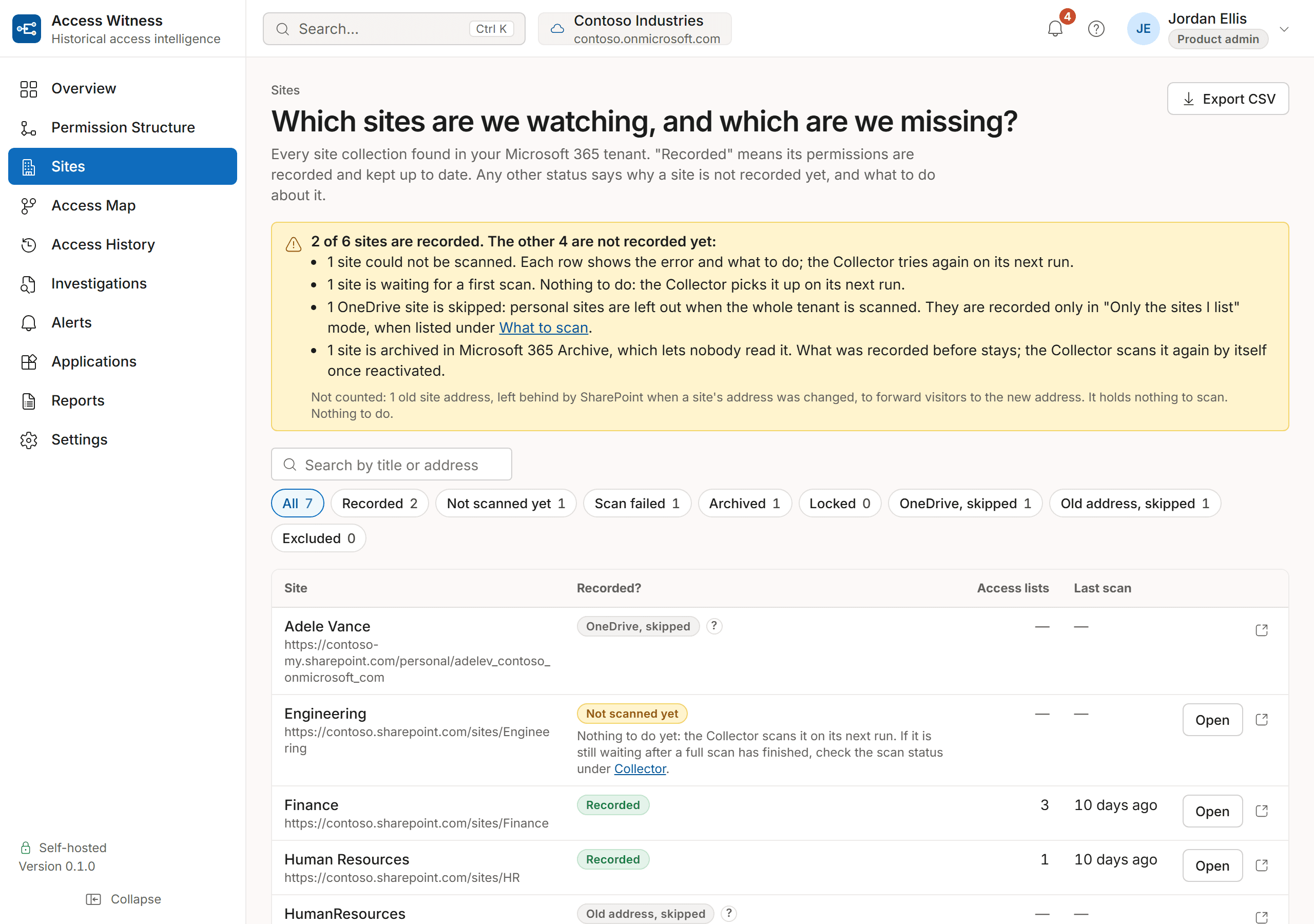Click the Access Witness logo icon

[x=26, y=29]
